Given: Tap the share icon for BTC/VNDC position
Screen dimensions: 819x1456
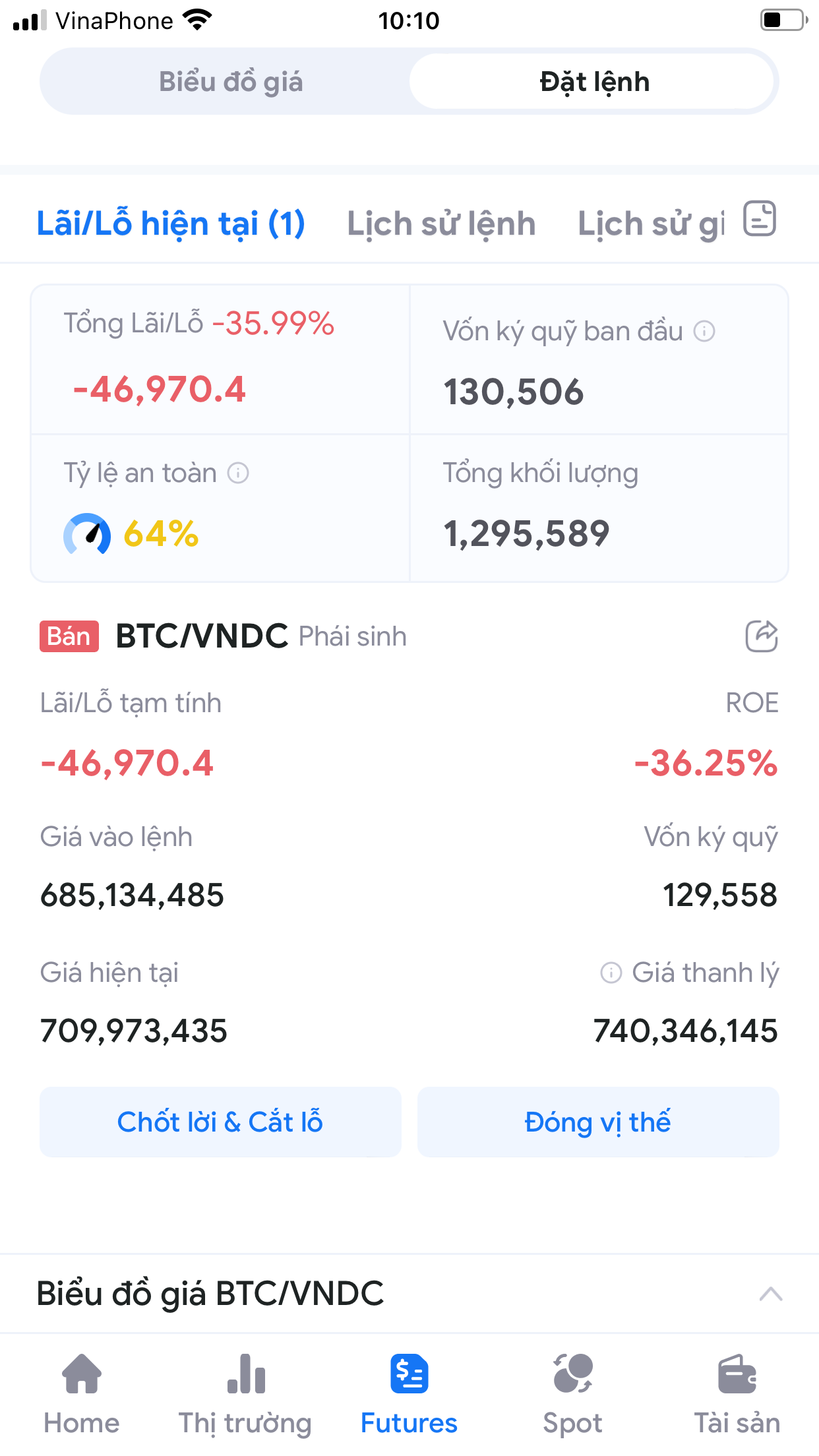Looking at the screenshot, I should pyautogui.click(x=762, y=636).
